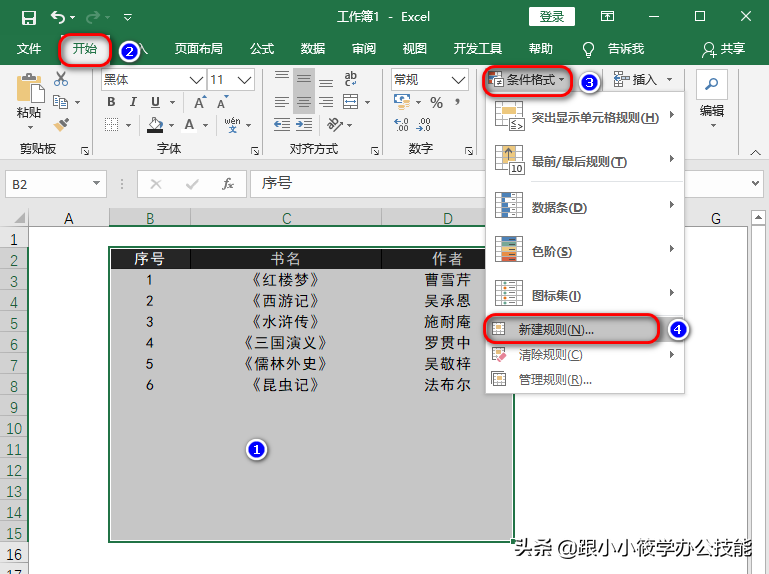Open 最前/最后规则 submenu
Viewport: 769px width, 574px height.
pos(584,161)
